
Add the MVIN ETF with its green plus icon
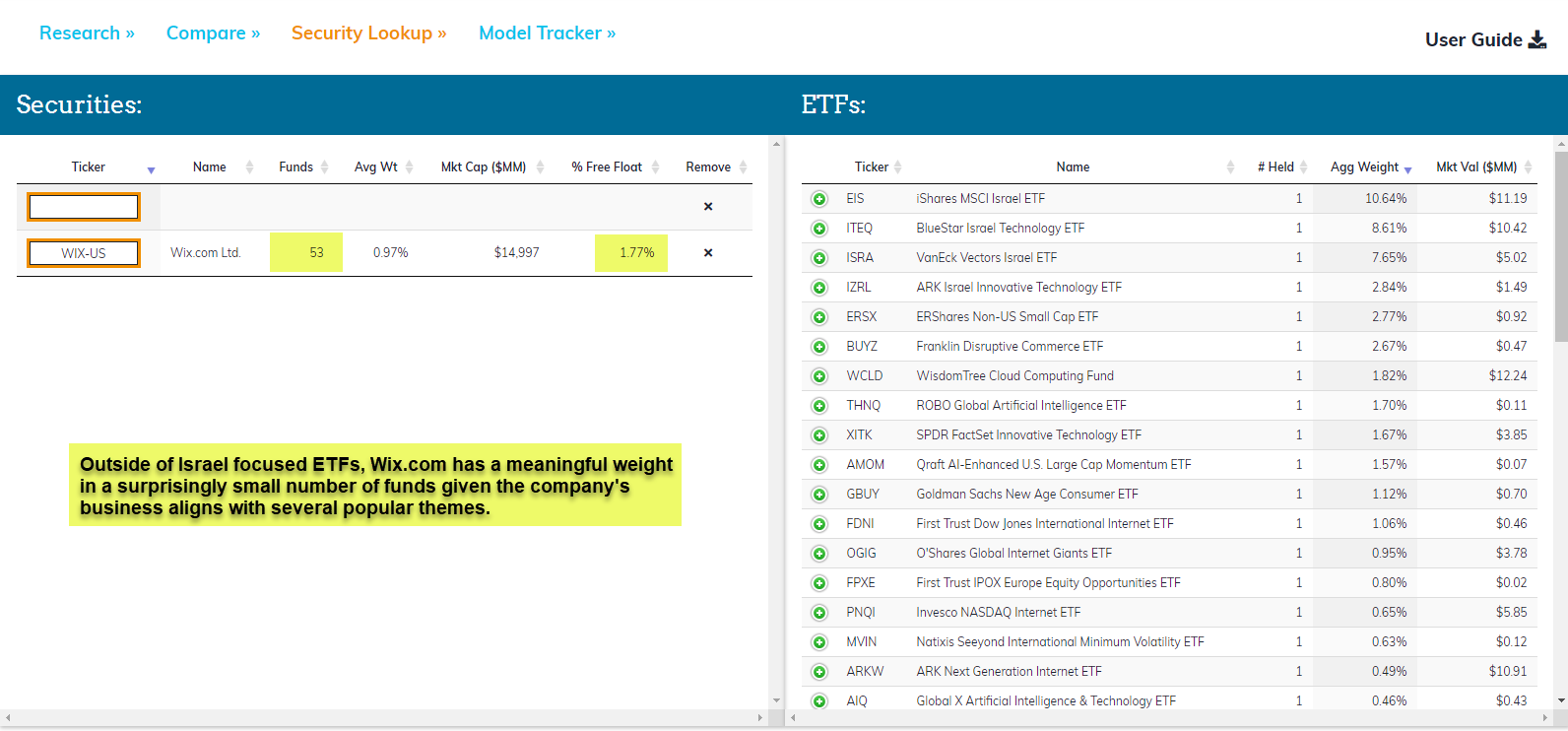pos(819,642)
